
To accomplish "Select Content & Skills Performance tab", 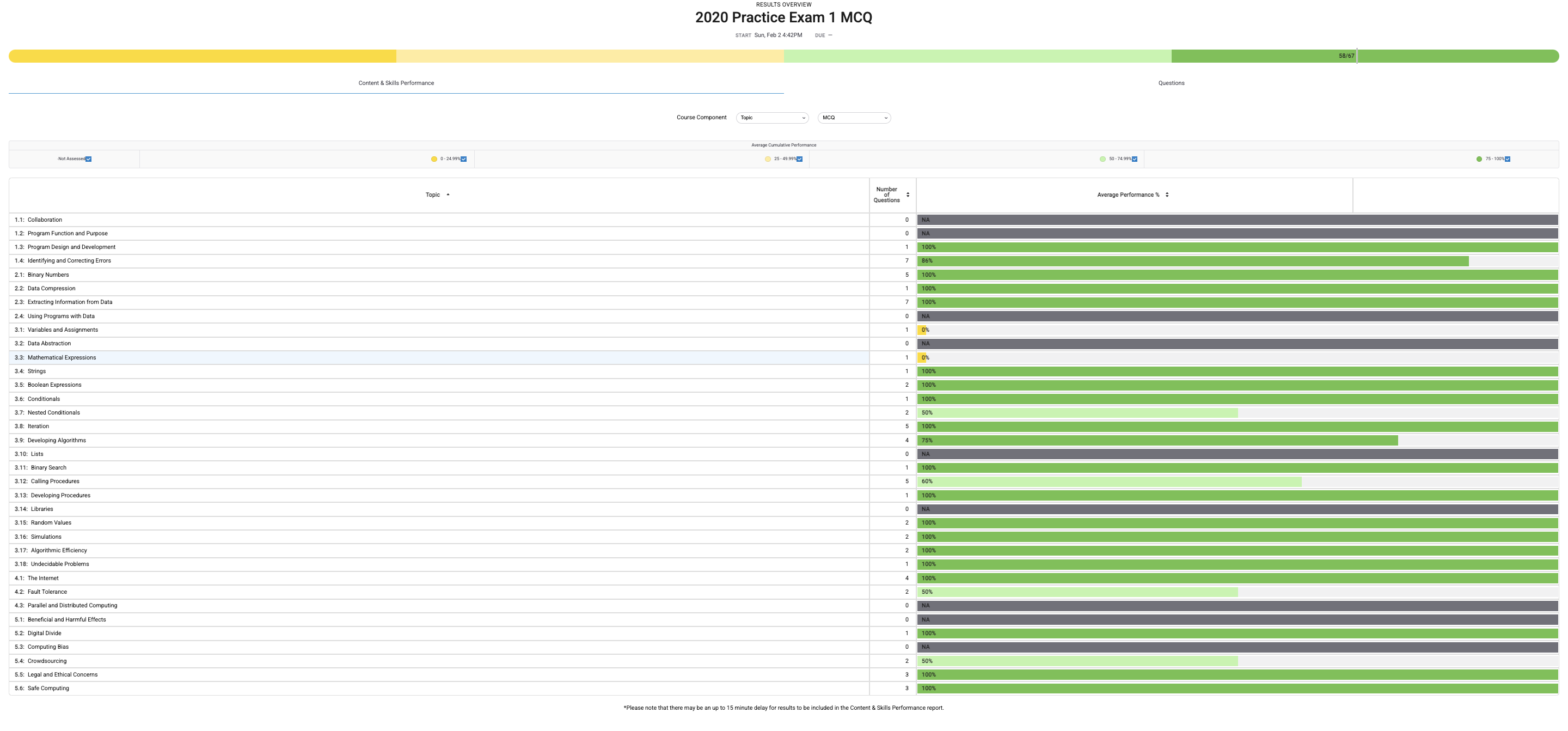I will click(396, 83).
